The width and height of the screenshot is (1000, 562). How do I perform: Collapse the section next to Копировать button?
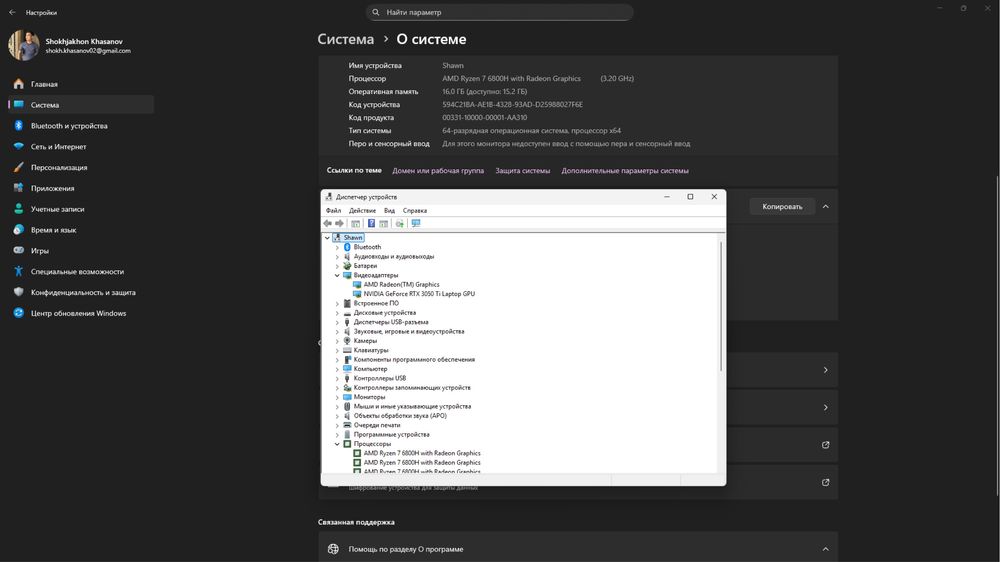tap(825, 207)
